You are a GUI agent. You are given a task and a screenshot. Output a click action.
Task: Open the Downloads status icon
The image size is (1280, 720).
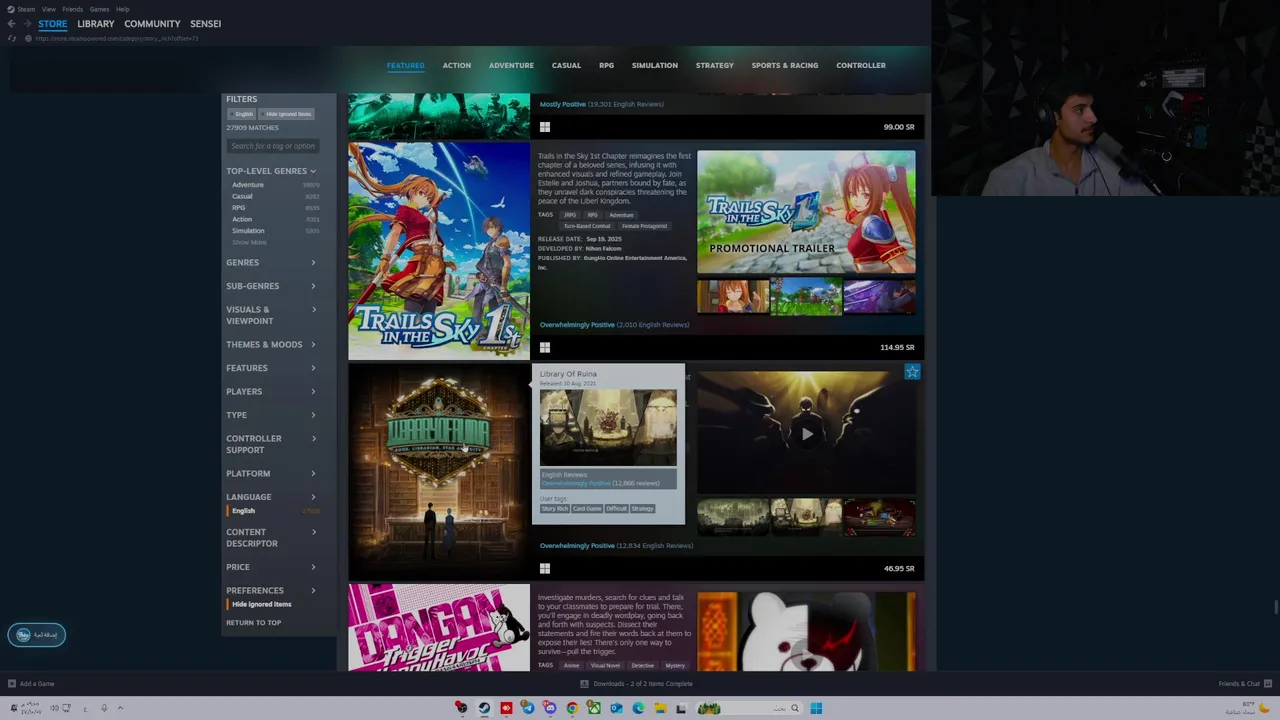pyautogui.click(x=584, y=684)
